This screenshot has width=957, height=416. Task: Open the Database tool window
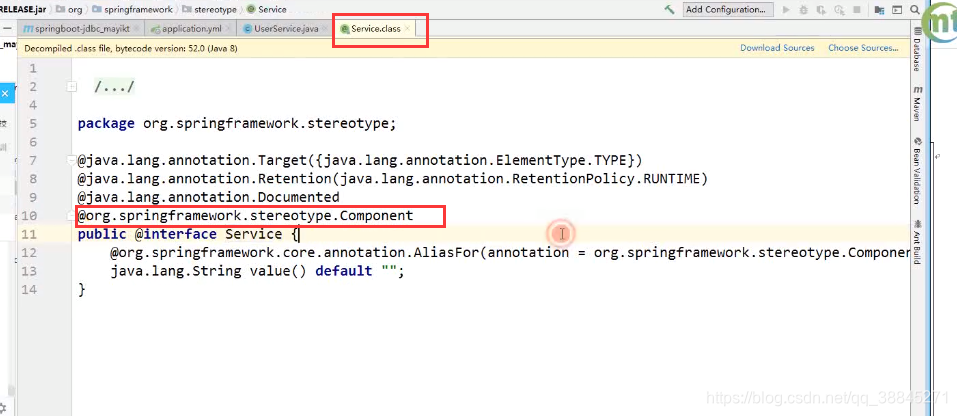click(x=917, y=50)
